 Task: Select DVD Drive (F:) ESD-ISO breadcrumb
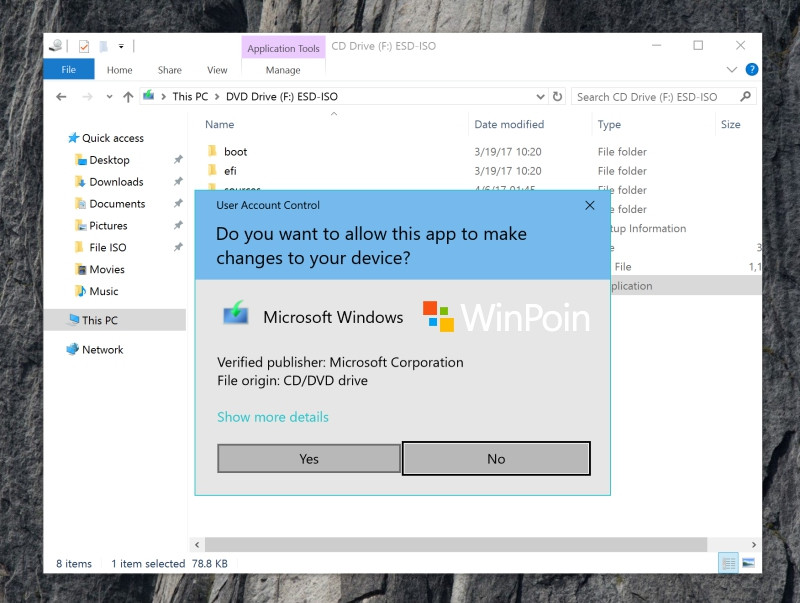282,96
